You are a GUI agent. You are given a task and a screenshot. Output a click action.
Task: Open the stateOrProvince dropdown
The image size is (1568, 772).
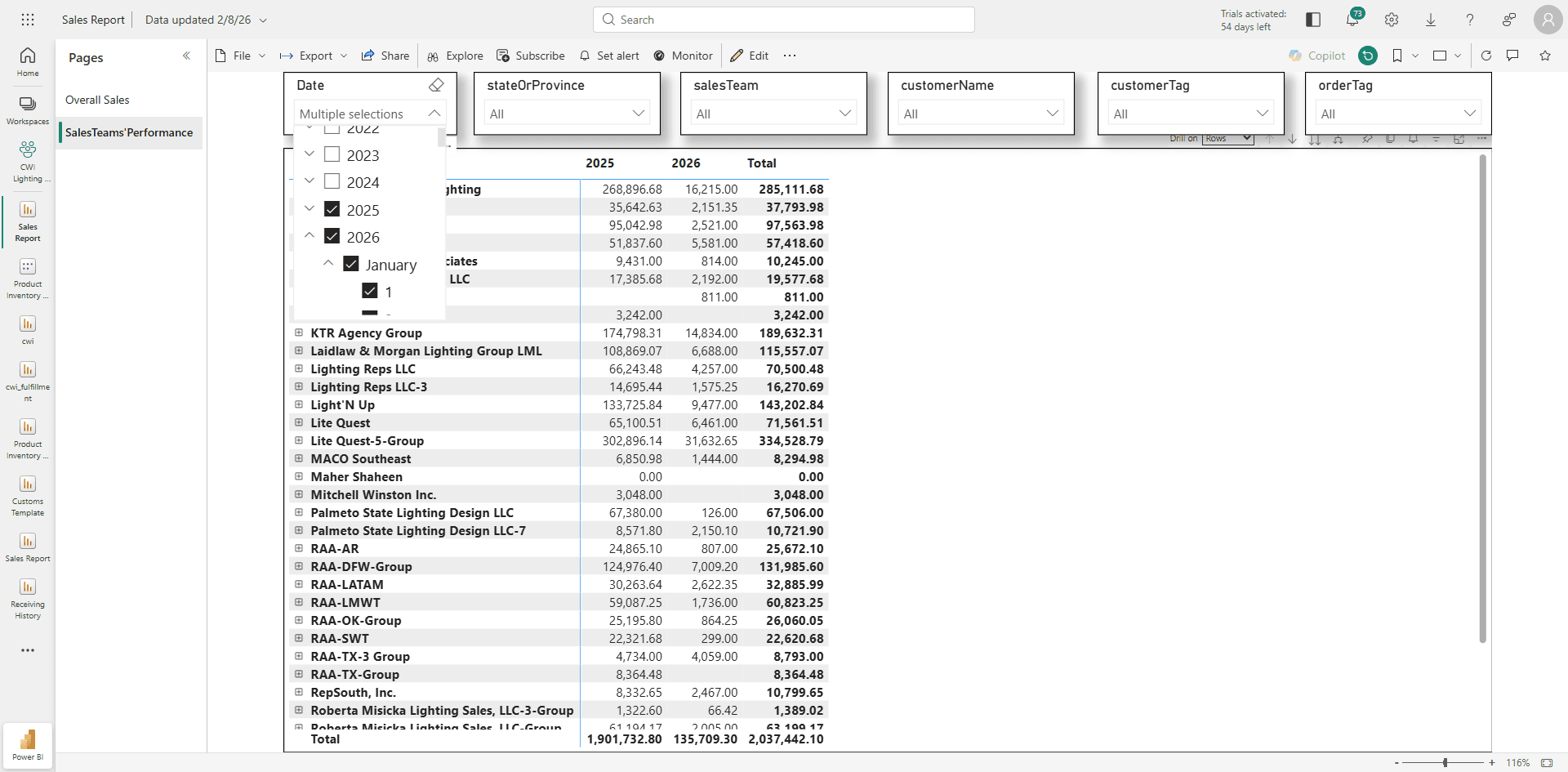(568, 114)
